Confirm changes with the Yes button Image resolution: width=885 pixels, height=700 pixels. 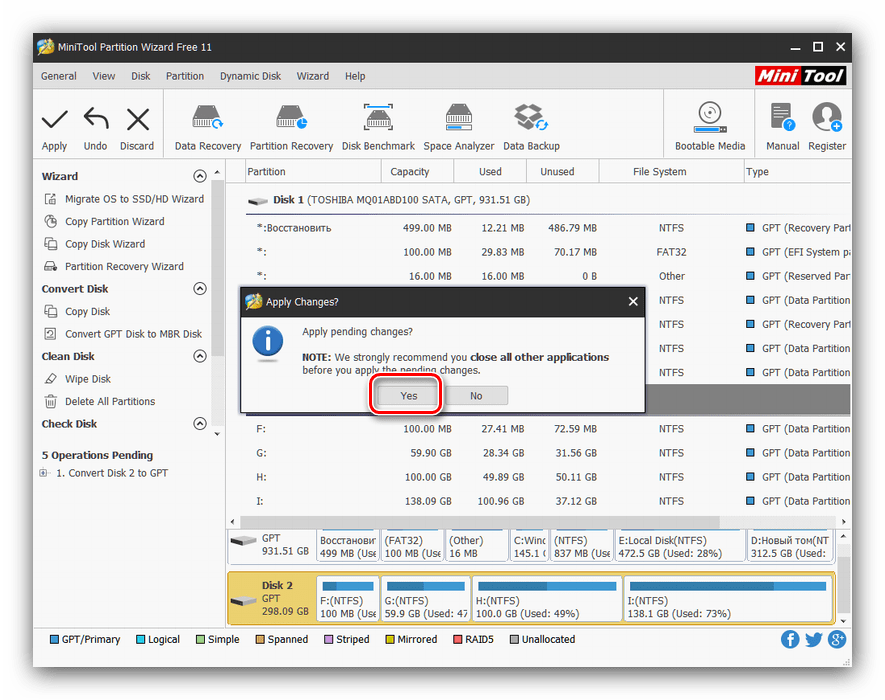coord(409,396)
